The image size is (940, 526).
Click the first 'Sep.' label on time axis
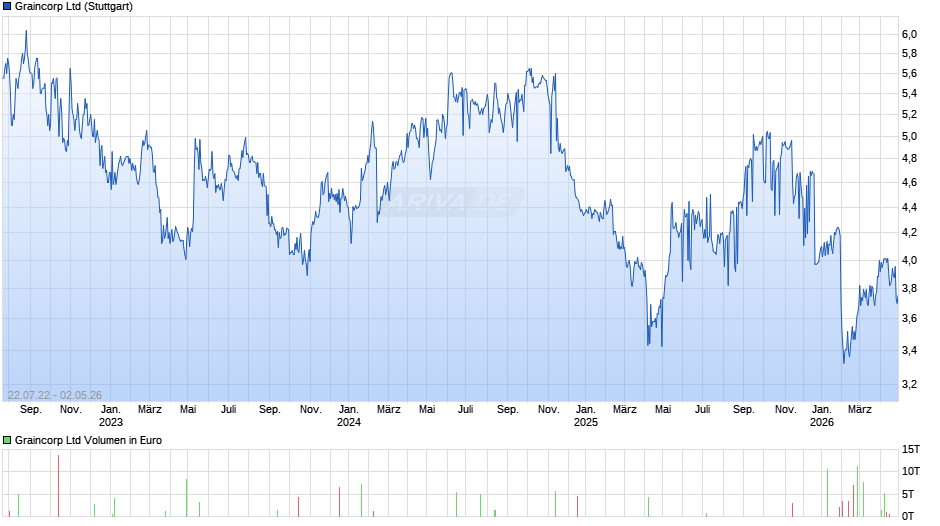pyautogui.click(x=31, y=409)
